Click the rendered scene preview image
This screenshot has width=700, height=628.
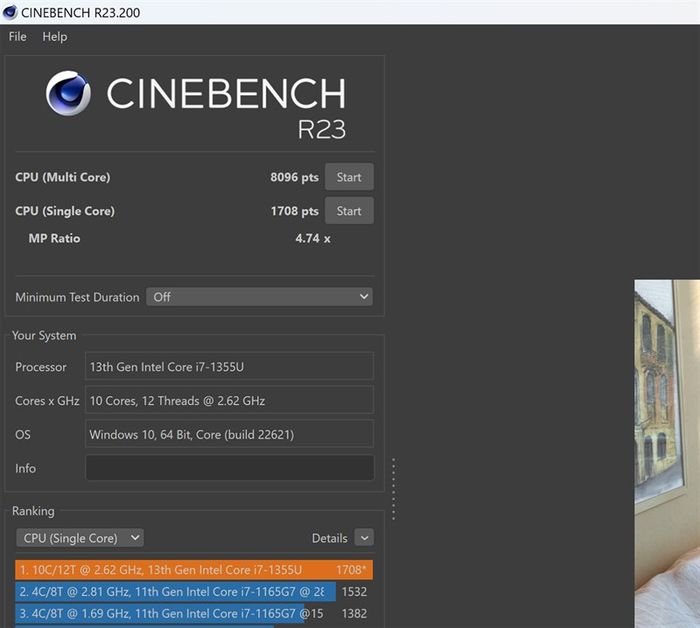coord(667,453)
